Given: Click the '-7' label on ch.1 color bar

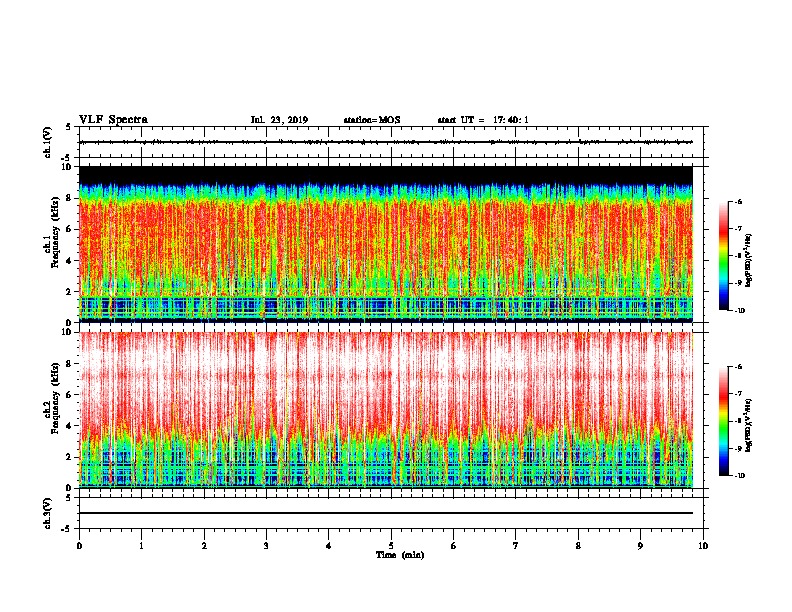Looking at the screenshot, I should tap(738, 229).
